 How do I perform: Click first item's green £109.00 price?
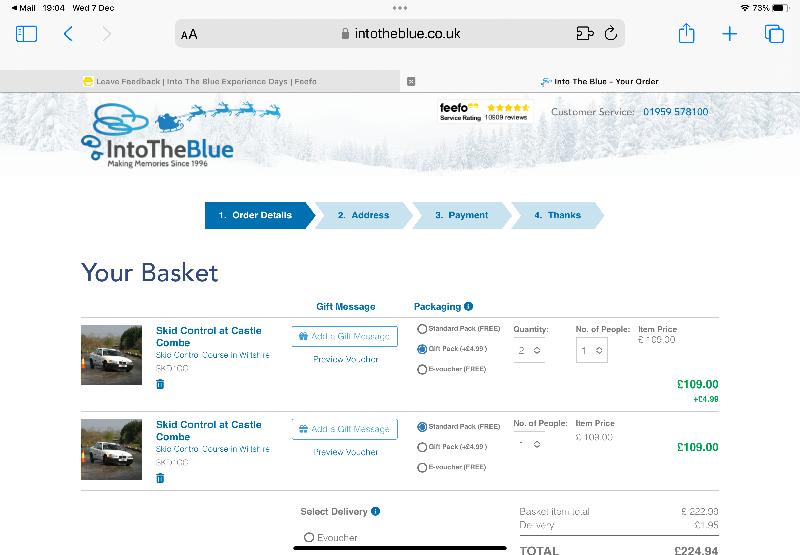point(697,384)
